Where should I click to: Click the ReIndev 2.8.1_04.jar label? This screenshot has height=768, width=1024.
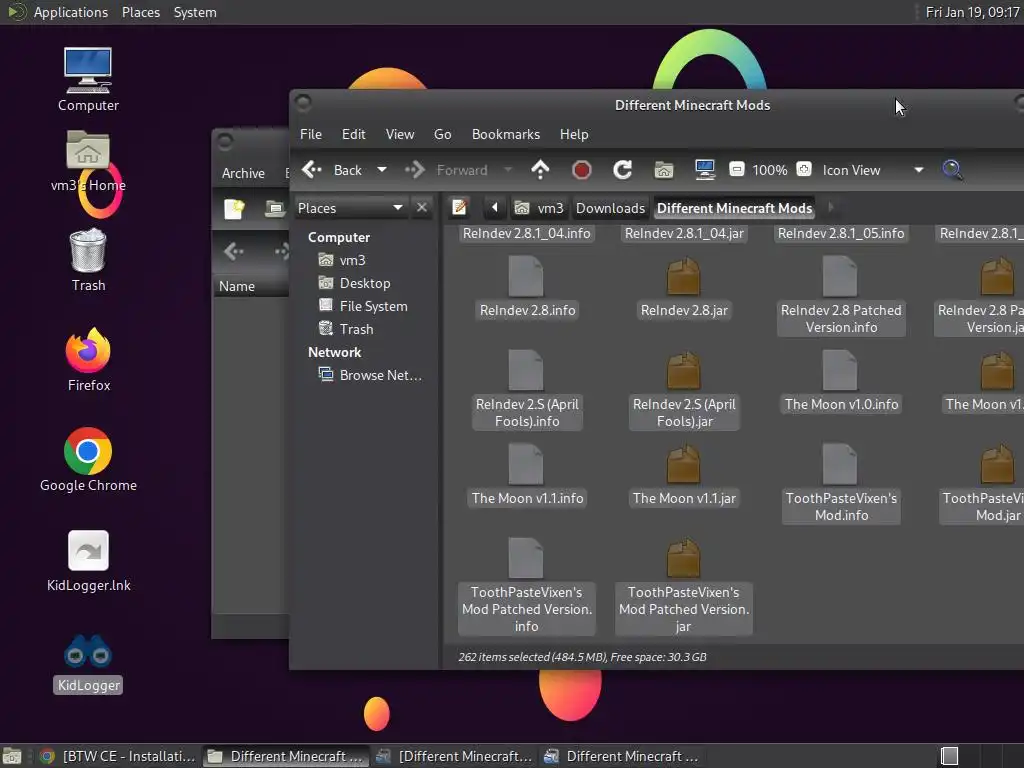point(684,234)
